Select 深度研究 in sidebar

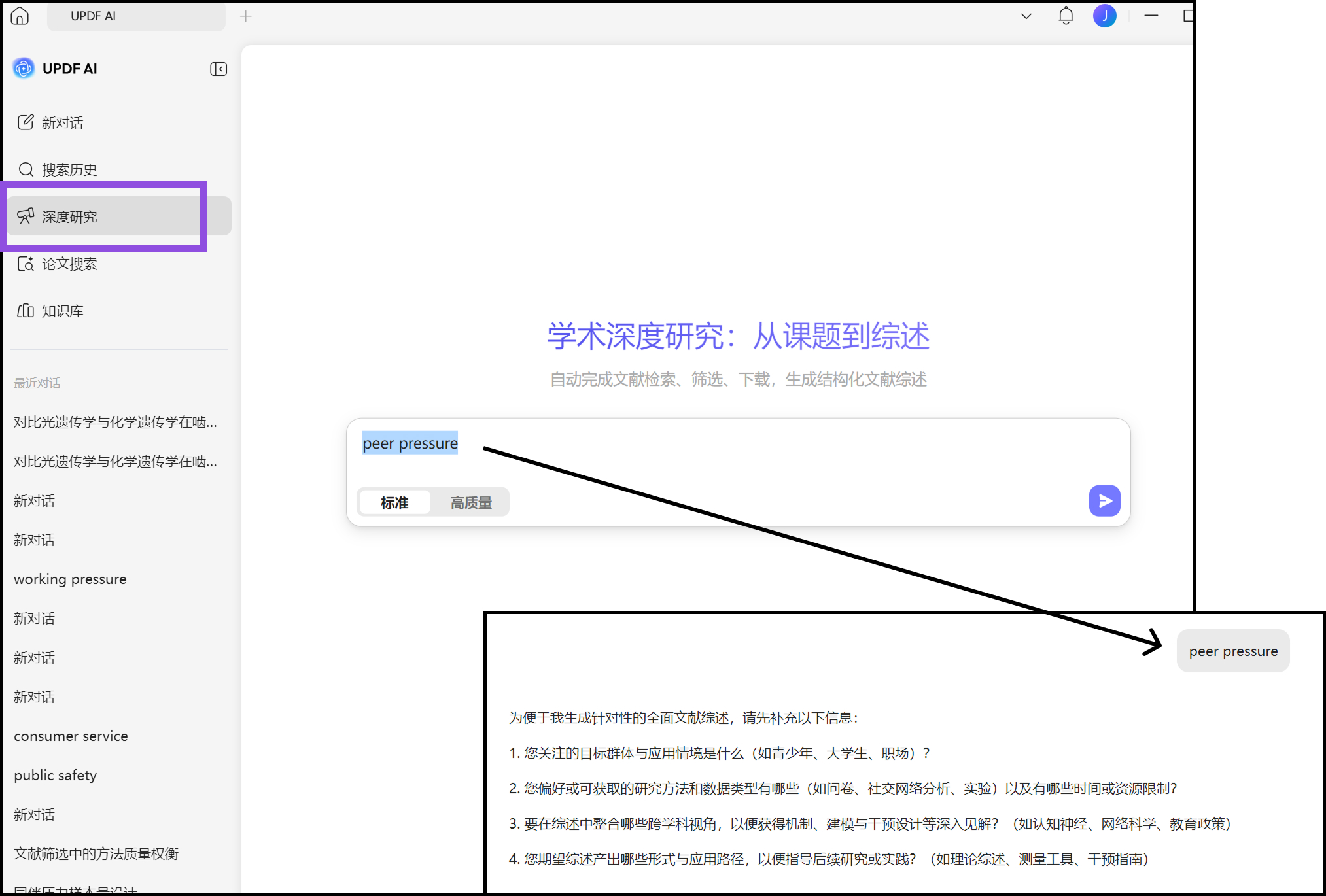point(120,216)
